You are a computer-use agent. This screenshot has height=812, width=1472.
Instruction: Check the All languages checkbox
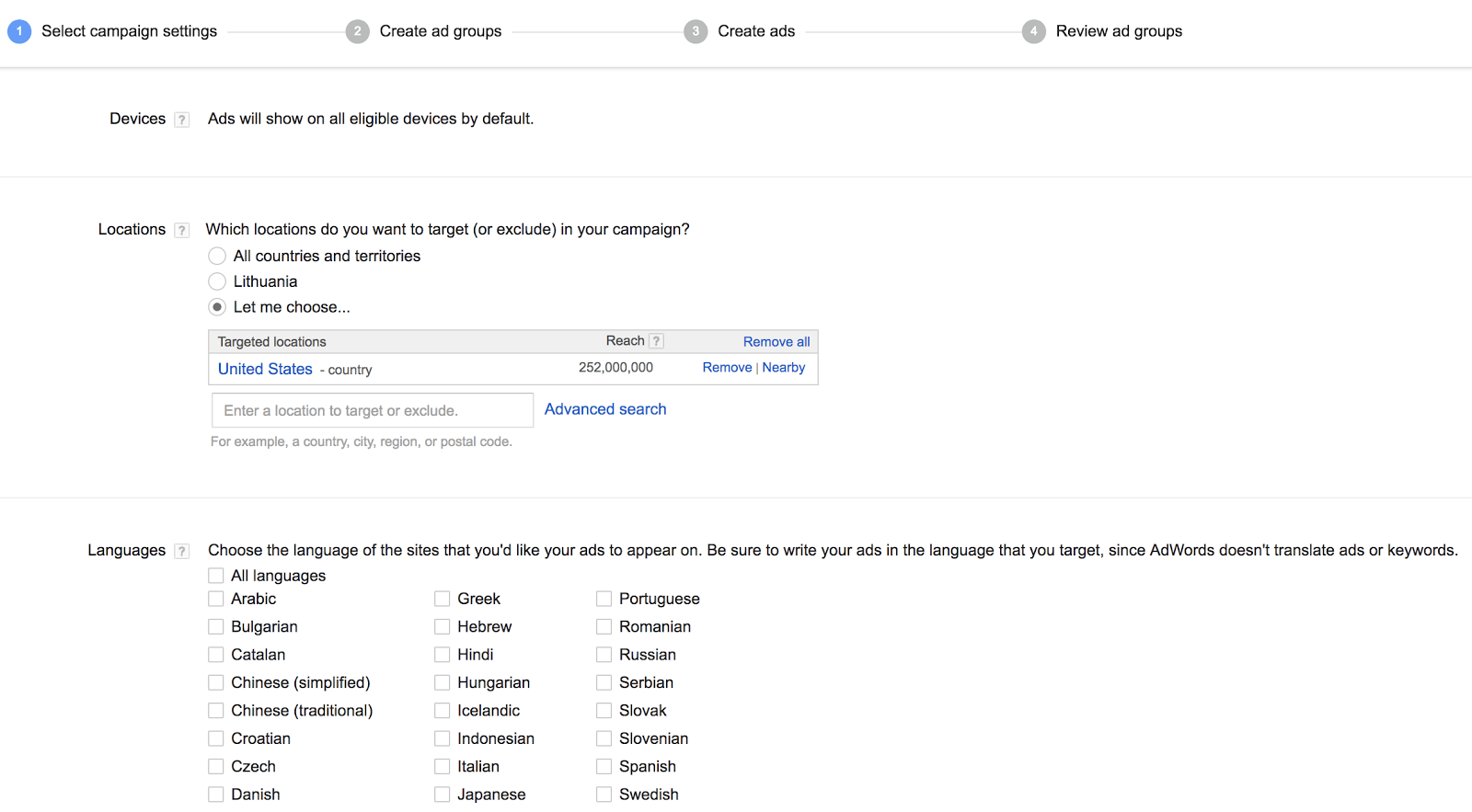(x=216, y=576)
